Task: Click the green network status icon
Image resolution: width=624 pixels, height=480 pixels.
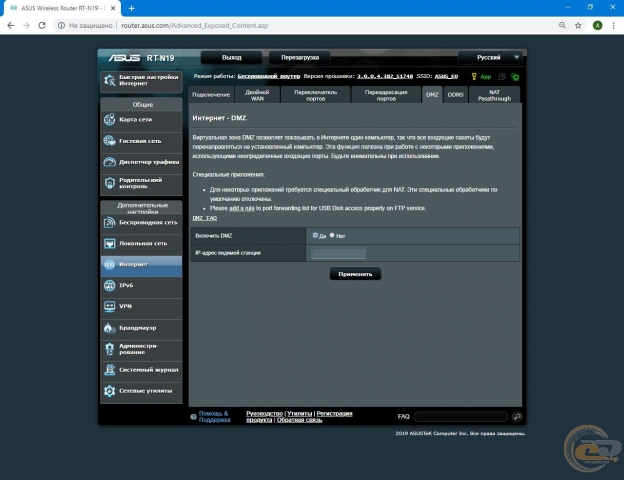Action: pos(515,77)
